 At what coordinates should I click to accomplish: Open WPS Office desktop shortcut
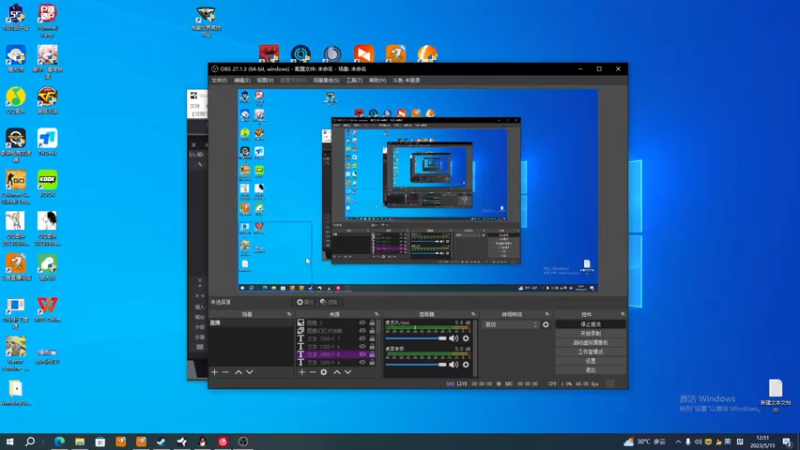click(47, 310)
